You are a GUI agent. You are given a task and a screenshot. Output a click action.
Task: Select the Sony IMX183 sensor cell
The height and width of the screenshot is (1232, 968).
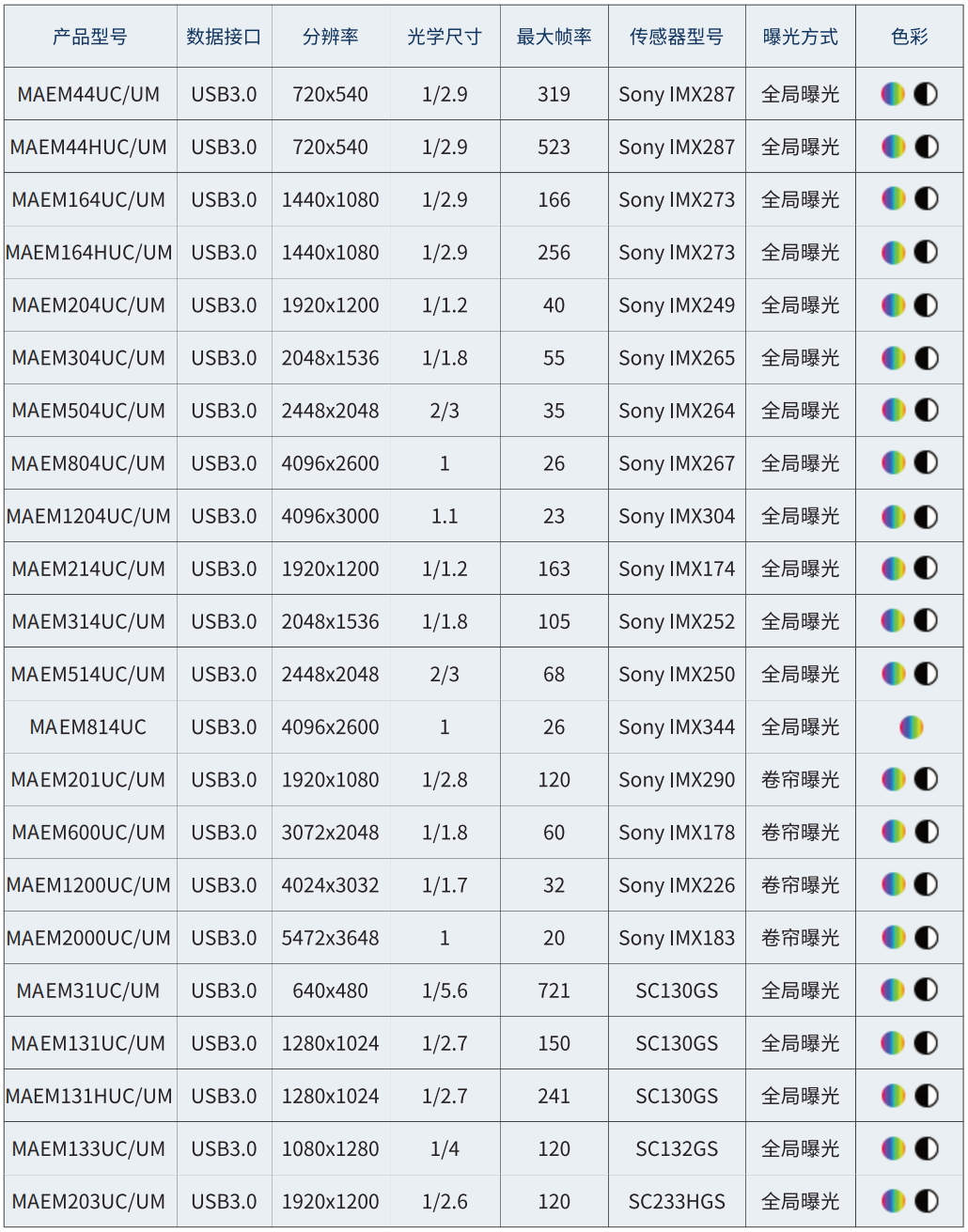pyautogui.click(x=677, y=938)
